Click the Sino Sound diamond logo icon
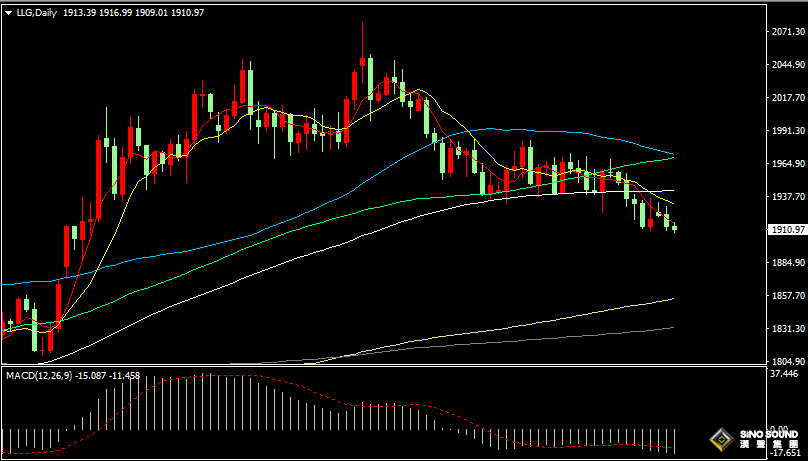808x461 pixels. [x=720, y=439]
